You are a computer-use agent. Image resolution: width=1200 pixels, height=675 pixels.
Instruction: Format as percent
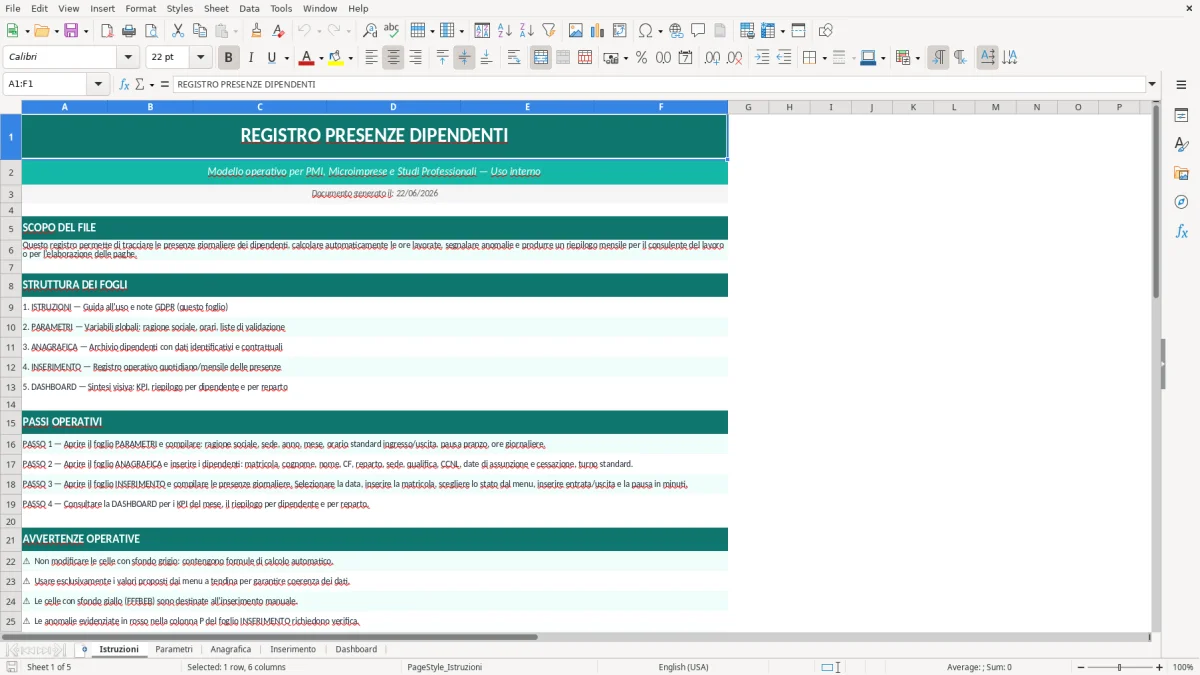click(641, 58)
